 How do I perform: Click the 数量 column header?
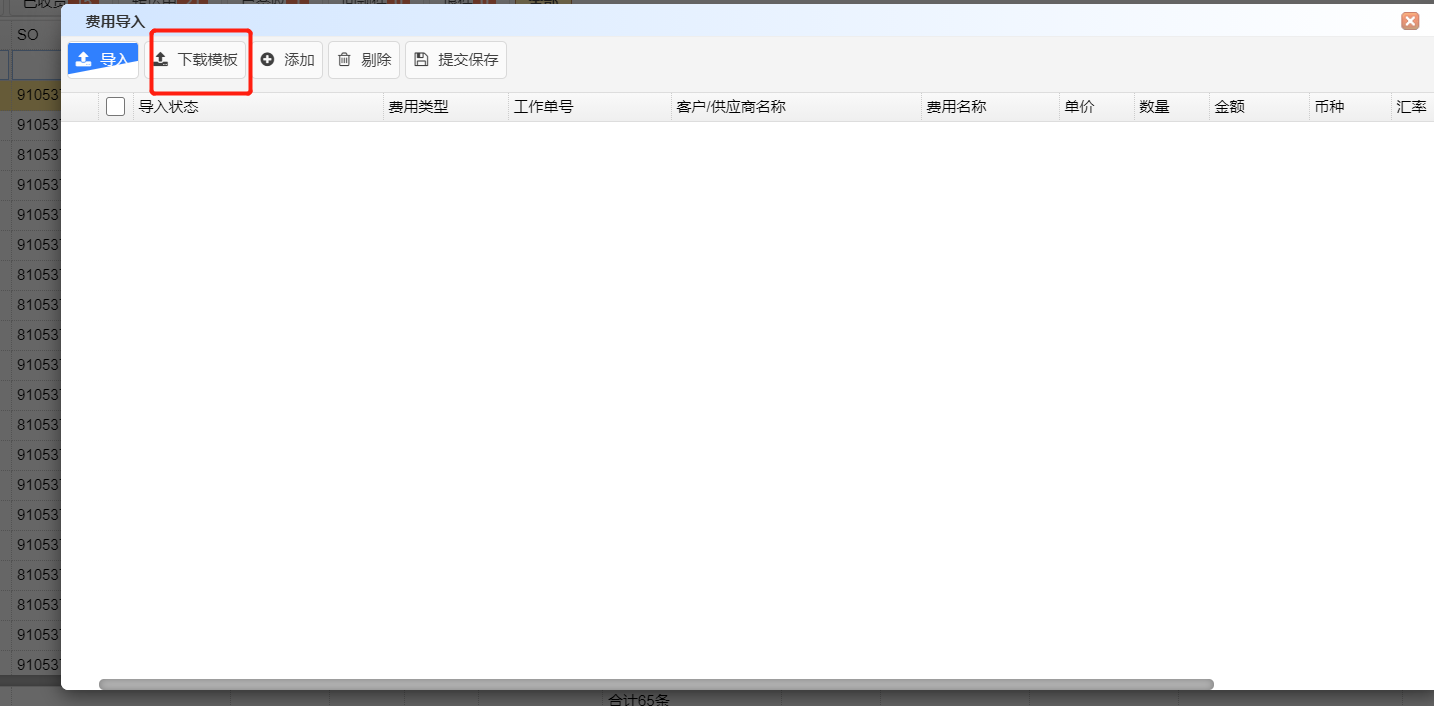tap(1172, 107)
